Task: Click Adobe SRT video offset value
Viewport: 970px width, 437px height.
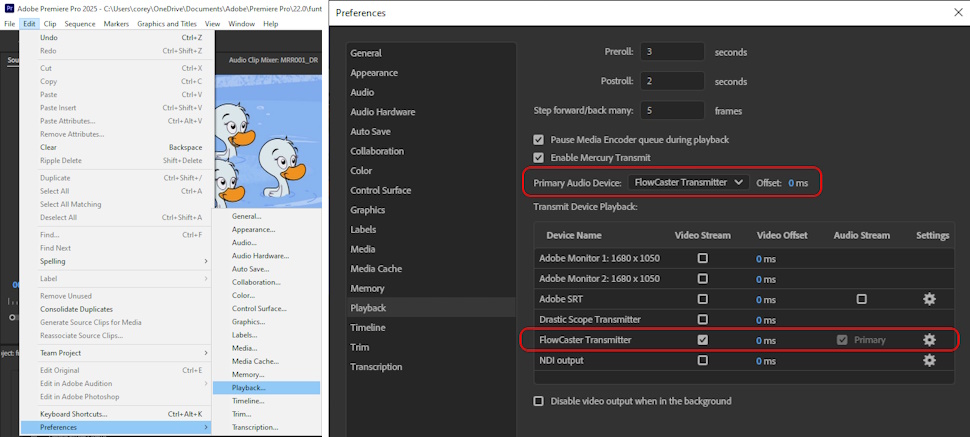Action: click(766, 300)
